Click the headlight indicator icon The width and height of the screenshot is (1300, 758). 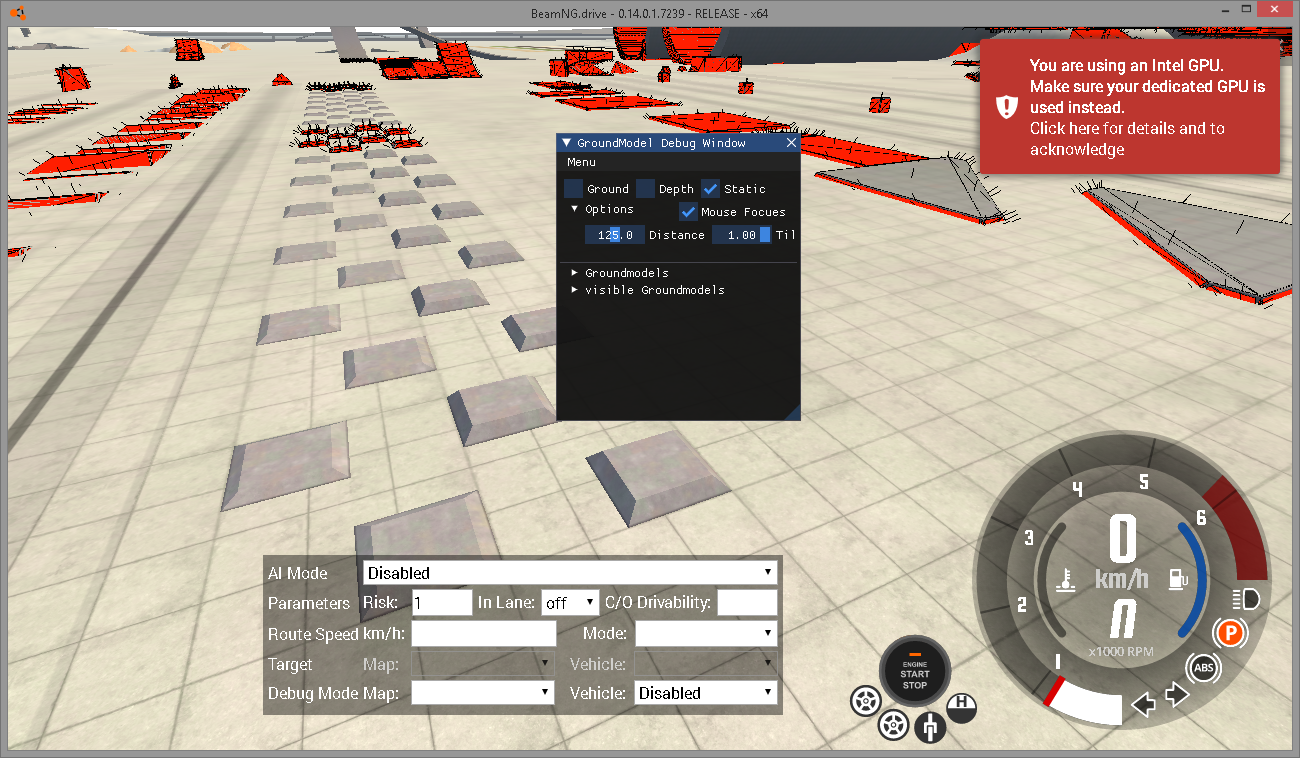1246,599
